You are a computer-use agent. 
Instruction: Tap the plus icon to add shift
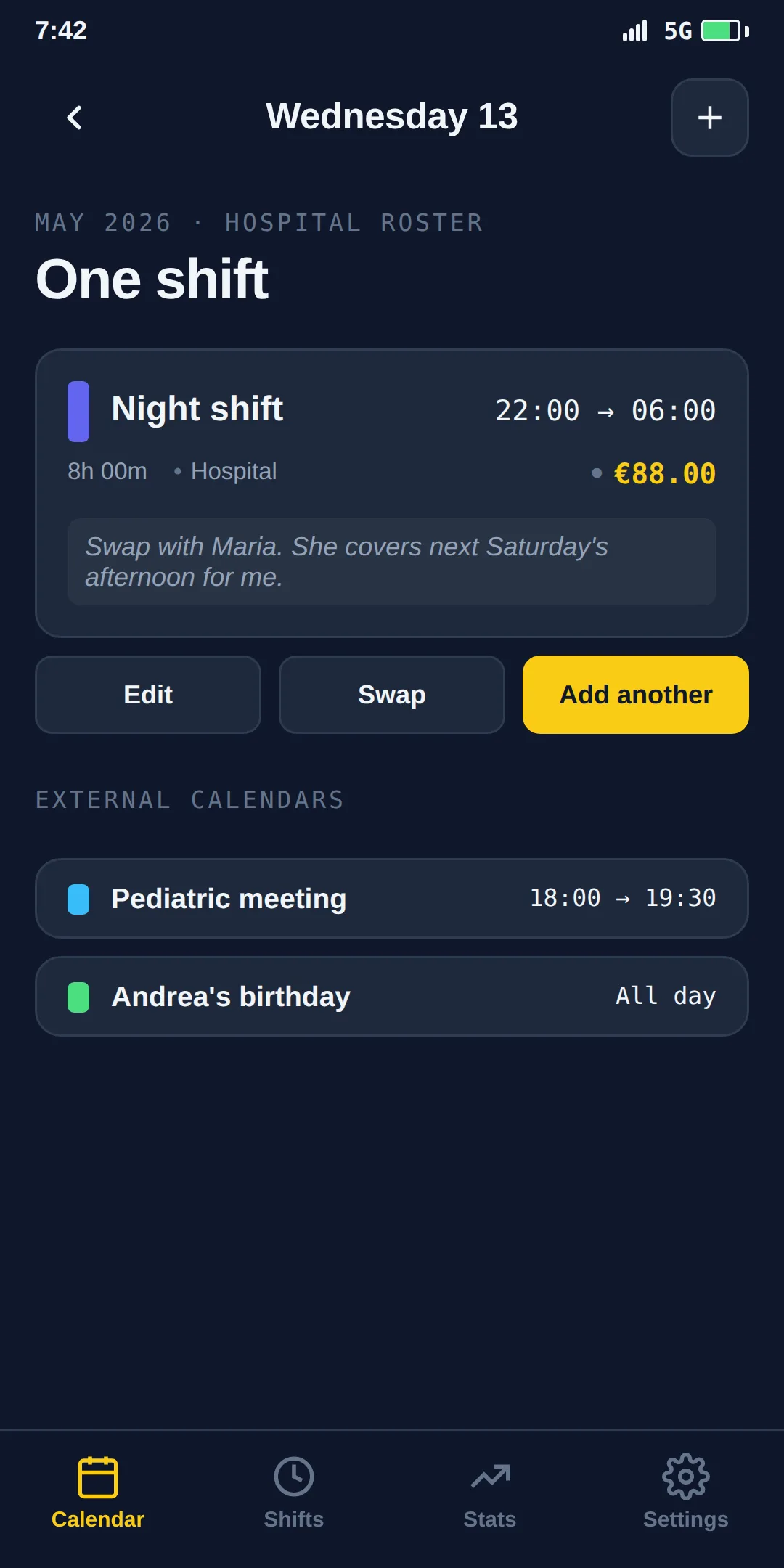point(709,118)
